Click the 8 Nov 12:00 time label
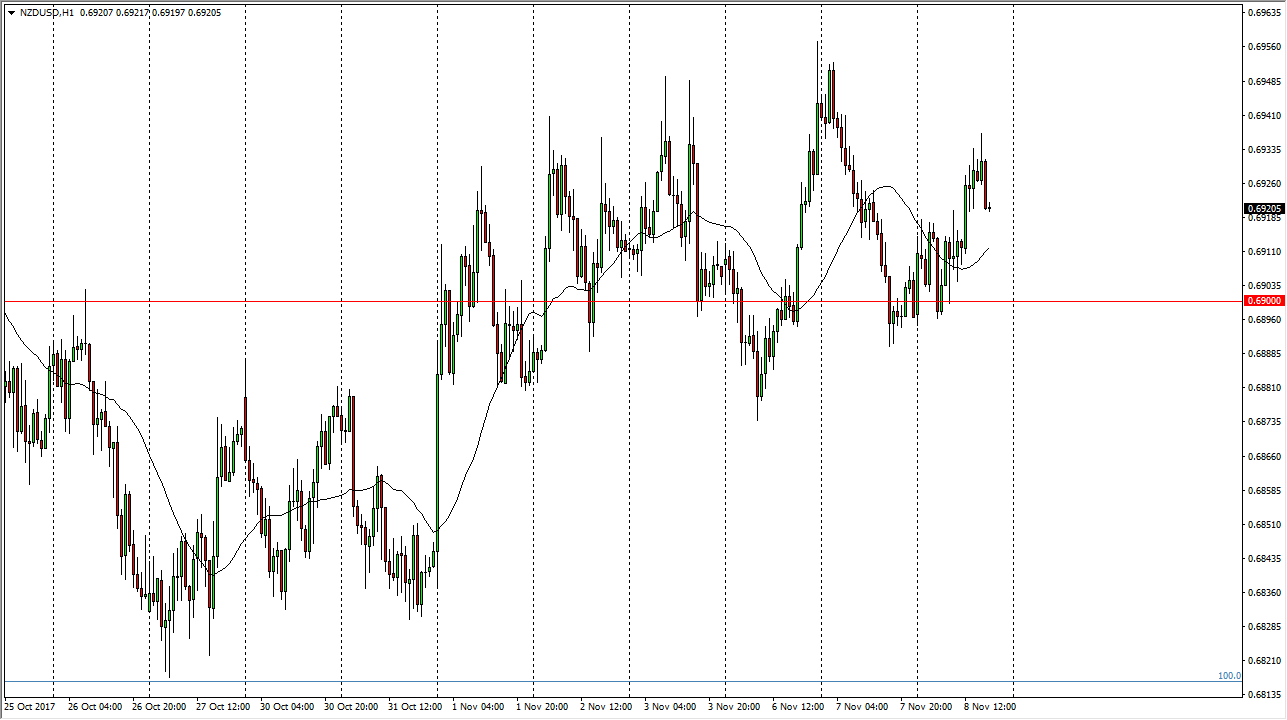Image resolution: width=1287 pixels, height=720 pixels. click(990, 707)
